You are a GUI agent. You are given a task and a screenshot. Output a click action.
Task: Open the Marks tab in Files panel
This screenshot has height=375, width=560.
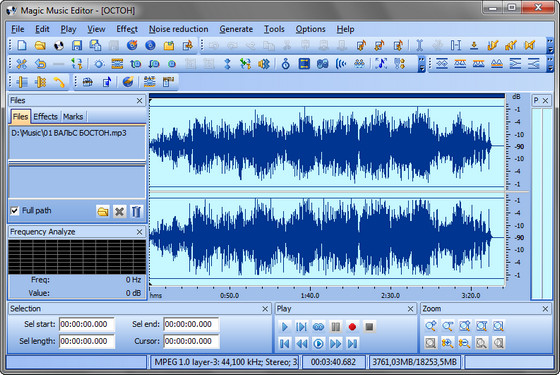[x=73, y=116]
